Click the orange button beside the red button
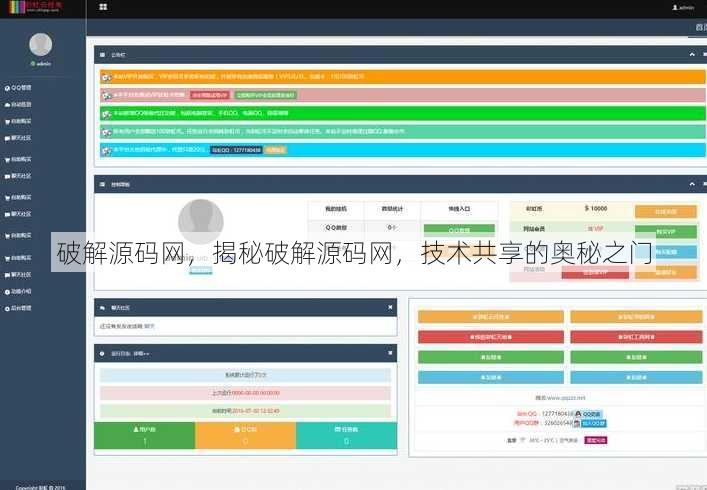The image size is (707, 490). (666, 272)
